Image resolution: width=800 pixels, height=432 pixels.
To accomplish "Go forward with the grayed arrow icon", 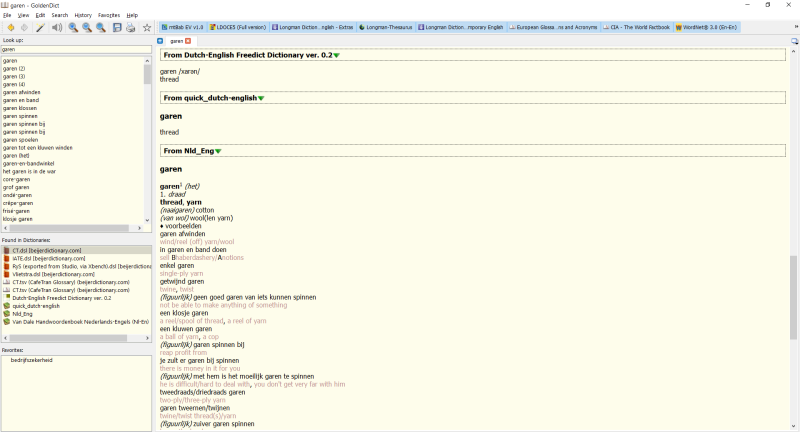I will [23, 28].
